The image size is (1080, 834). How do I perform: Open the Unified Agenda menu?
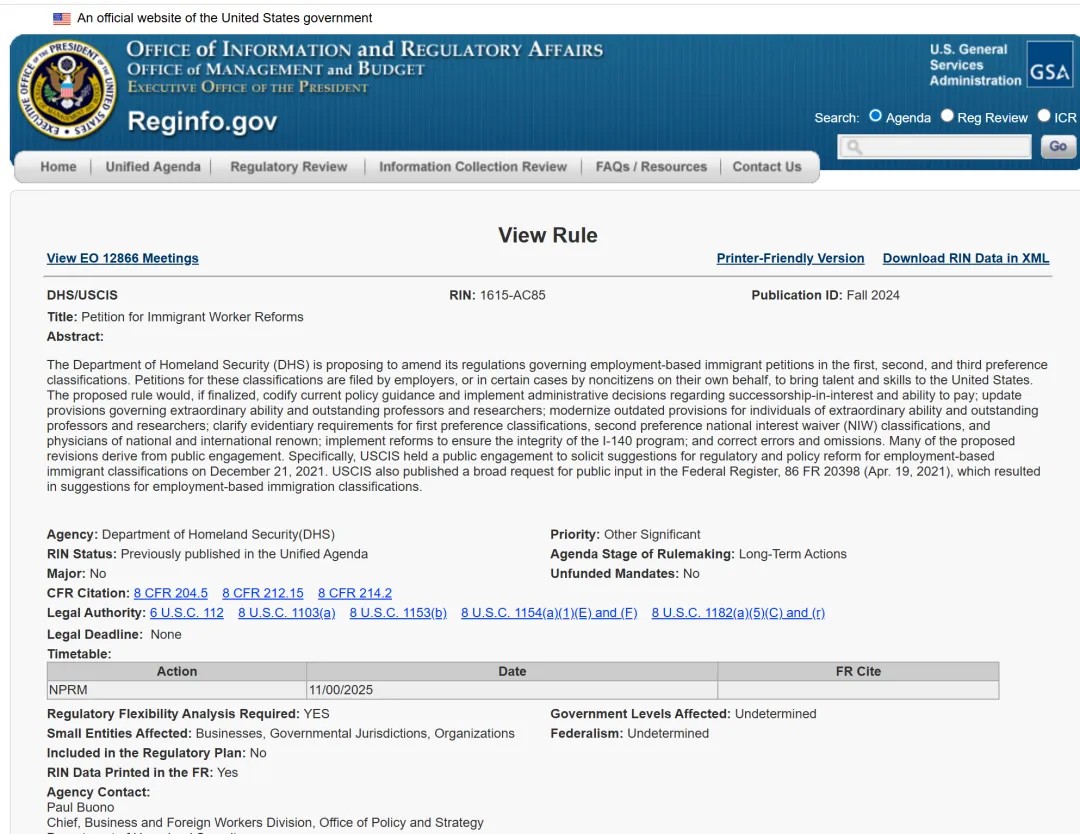click(x=153, y=167)
